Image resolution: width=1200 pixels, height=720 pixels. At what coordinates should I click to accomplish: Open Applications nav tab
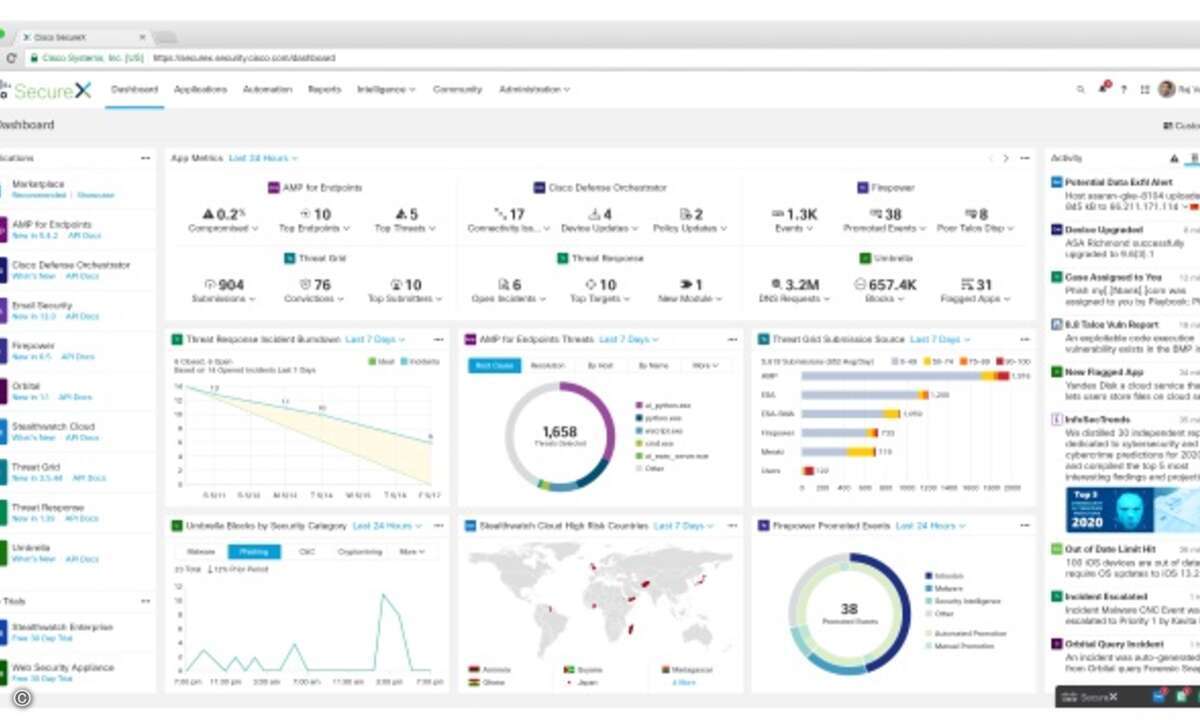coord(200,89)
